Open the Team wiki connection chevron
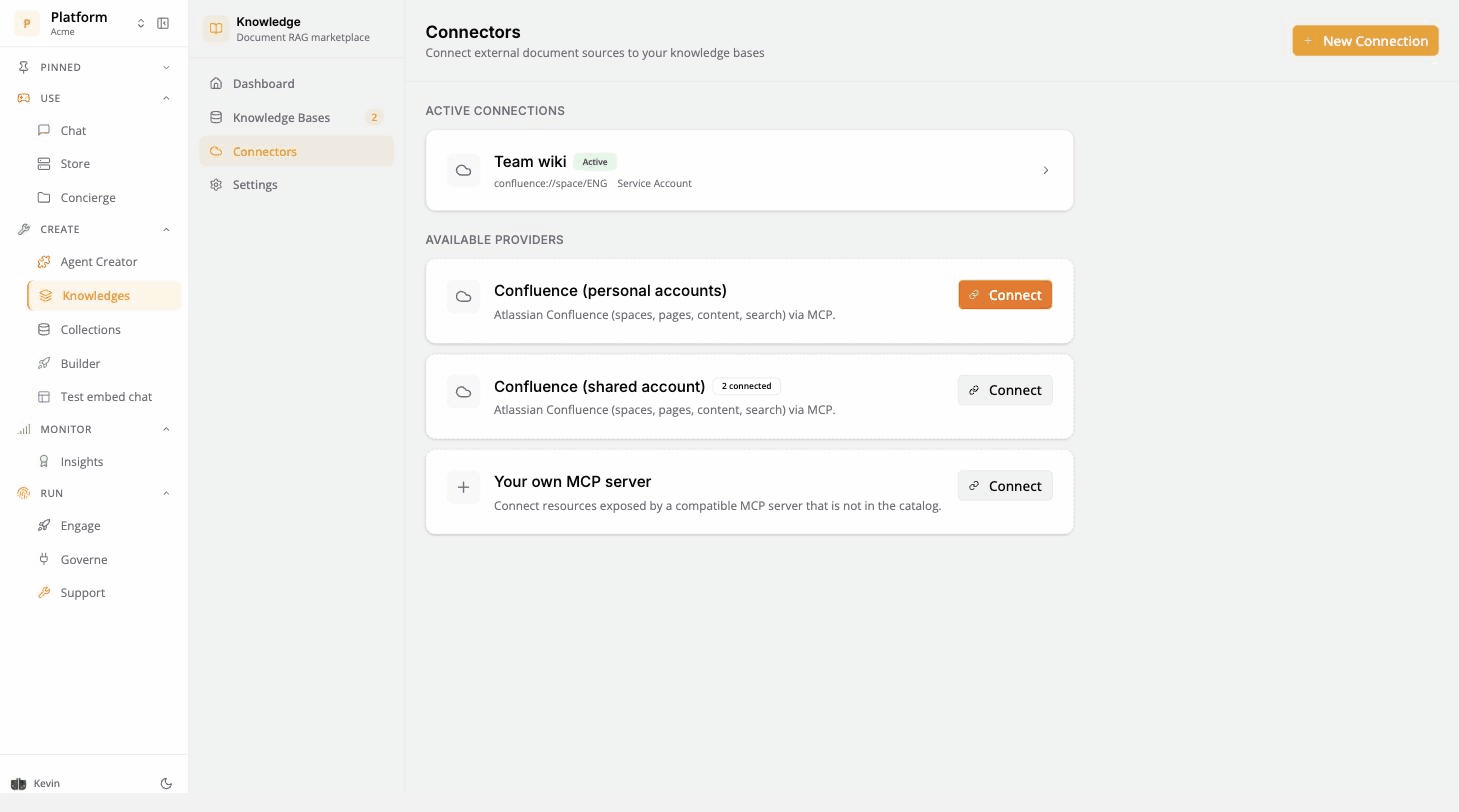This screenshot has width=1459, height=812. tap(1046, 170)
